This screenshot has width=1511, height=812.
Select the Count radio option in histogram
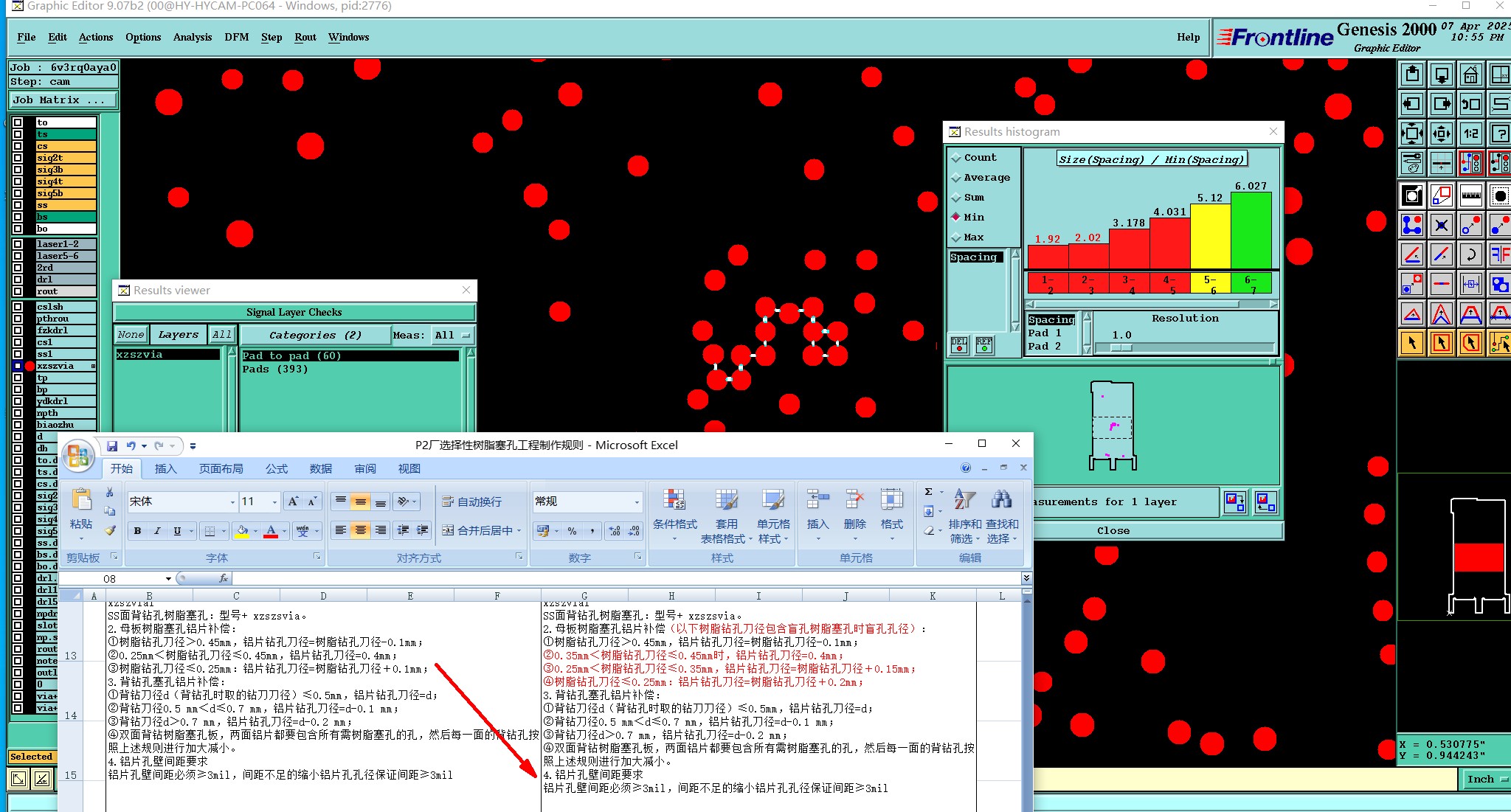pos(956,158)
